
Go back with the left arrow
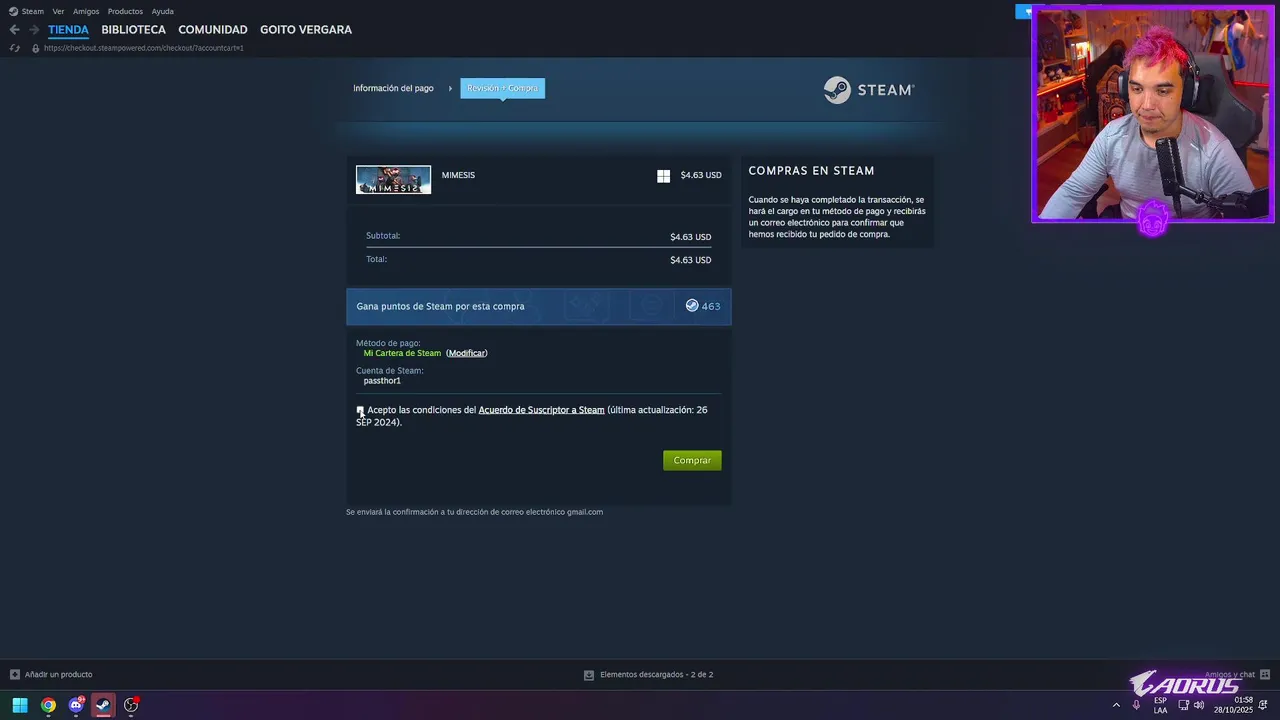click(x=14, y=30)
